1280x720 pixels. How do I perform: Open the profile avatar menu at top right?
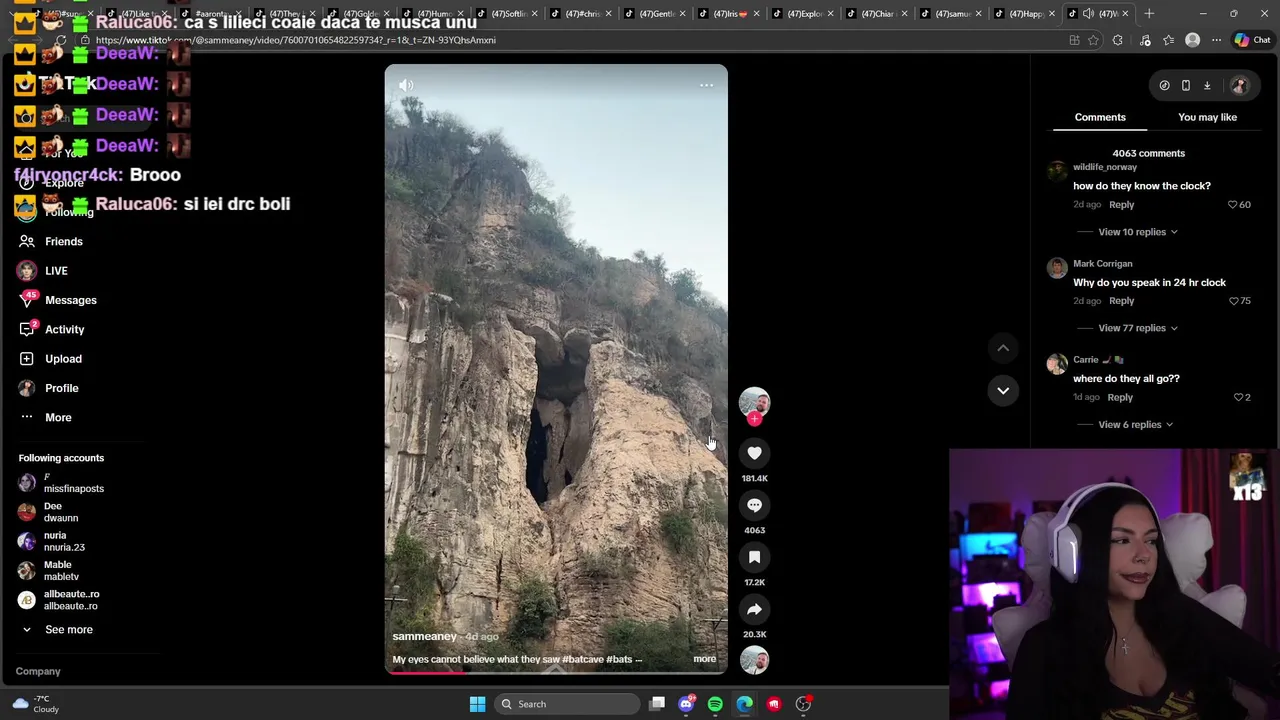(x=1239, y=86)
